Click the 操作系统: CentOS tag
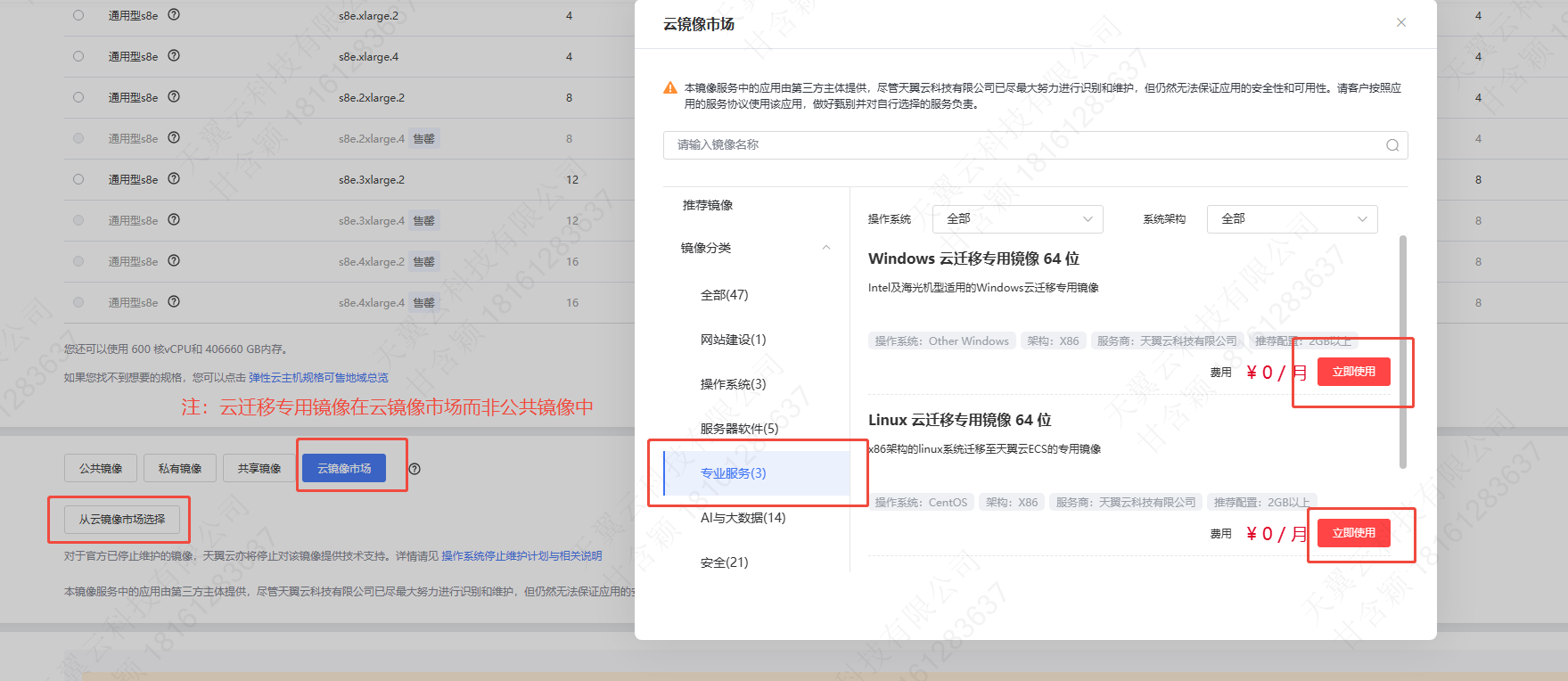This screenshot has width=1568, height=681. [x=921, y=503]
